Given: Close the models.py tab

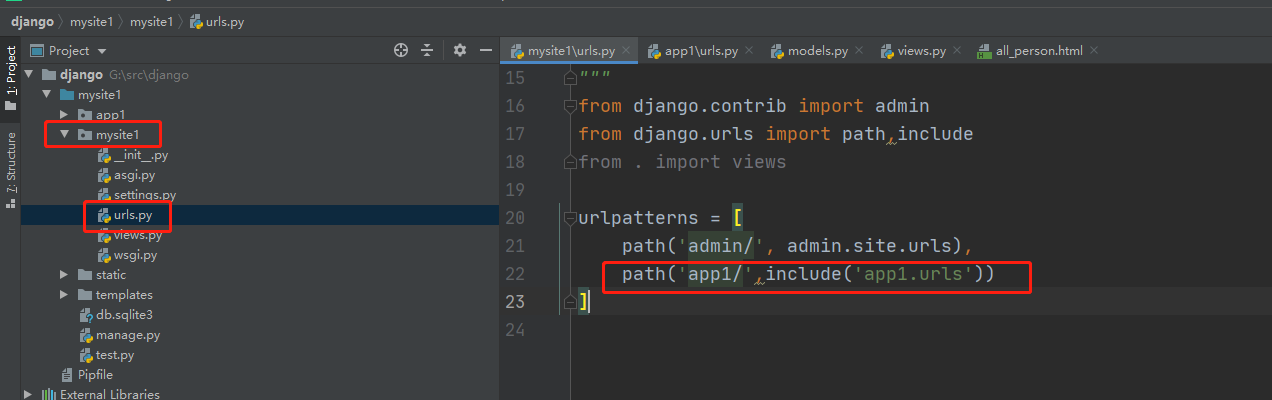Looking at the screenshot, I should pos(858,50).
